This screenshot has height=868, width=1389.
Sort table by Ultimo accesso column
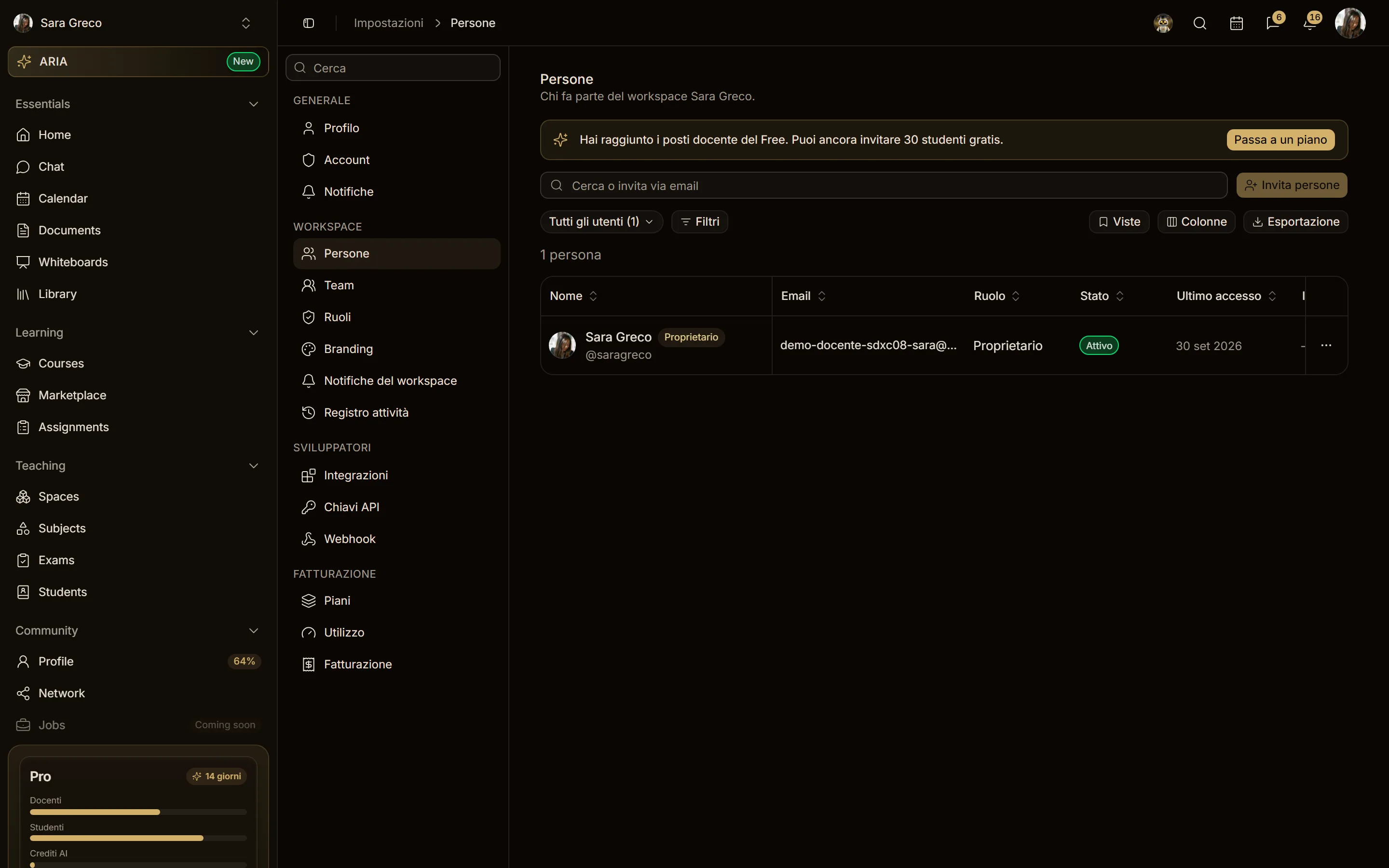coord(1226,296)
